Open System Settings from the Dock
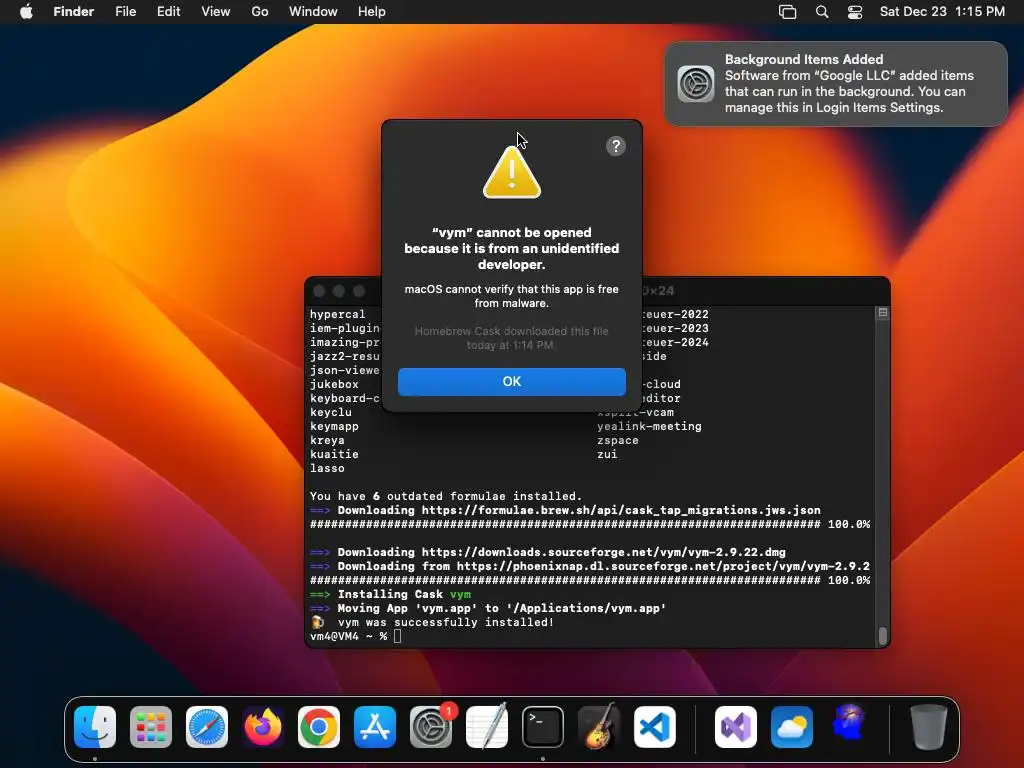This screenshot has height=768, width=1024. click(x=431, y=726)
